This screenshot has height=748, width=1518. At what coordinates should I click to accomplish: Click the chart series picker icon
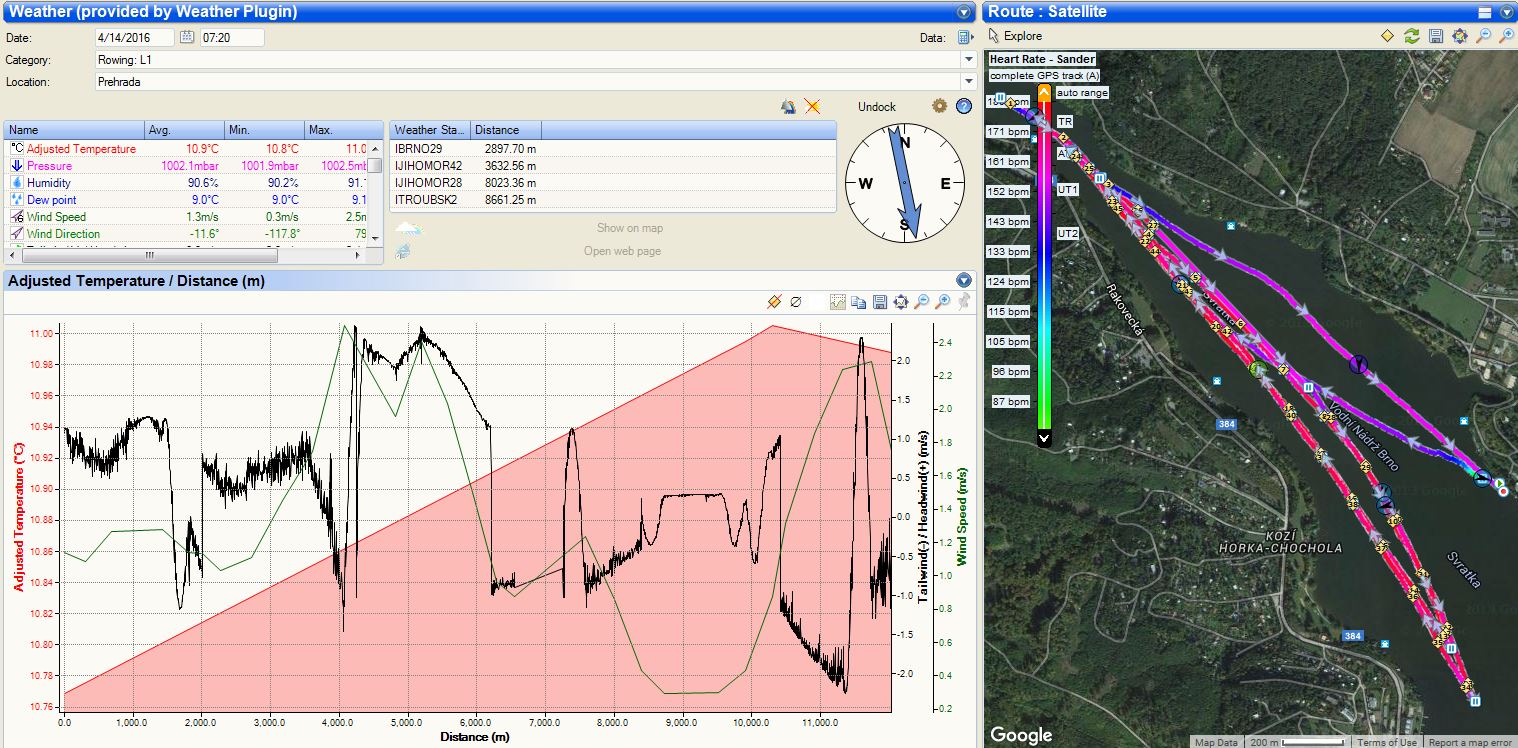[x=838, y=301]
